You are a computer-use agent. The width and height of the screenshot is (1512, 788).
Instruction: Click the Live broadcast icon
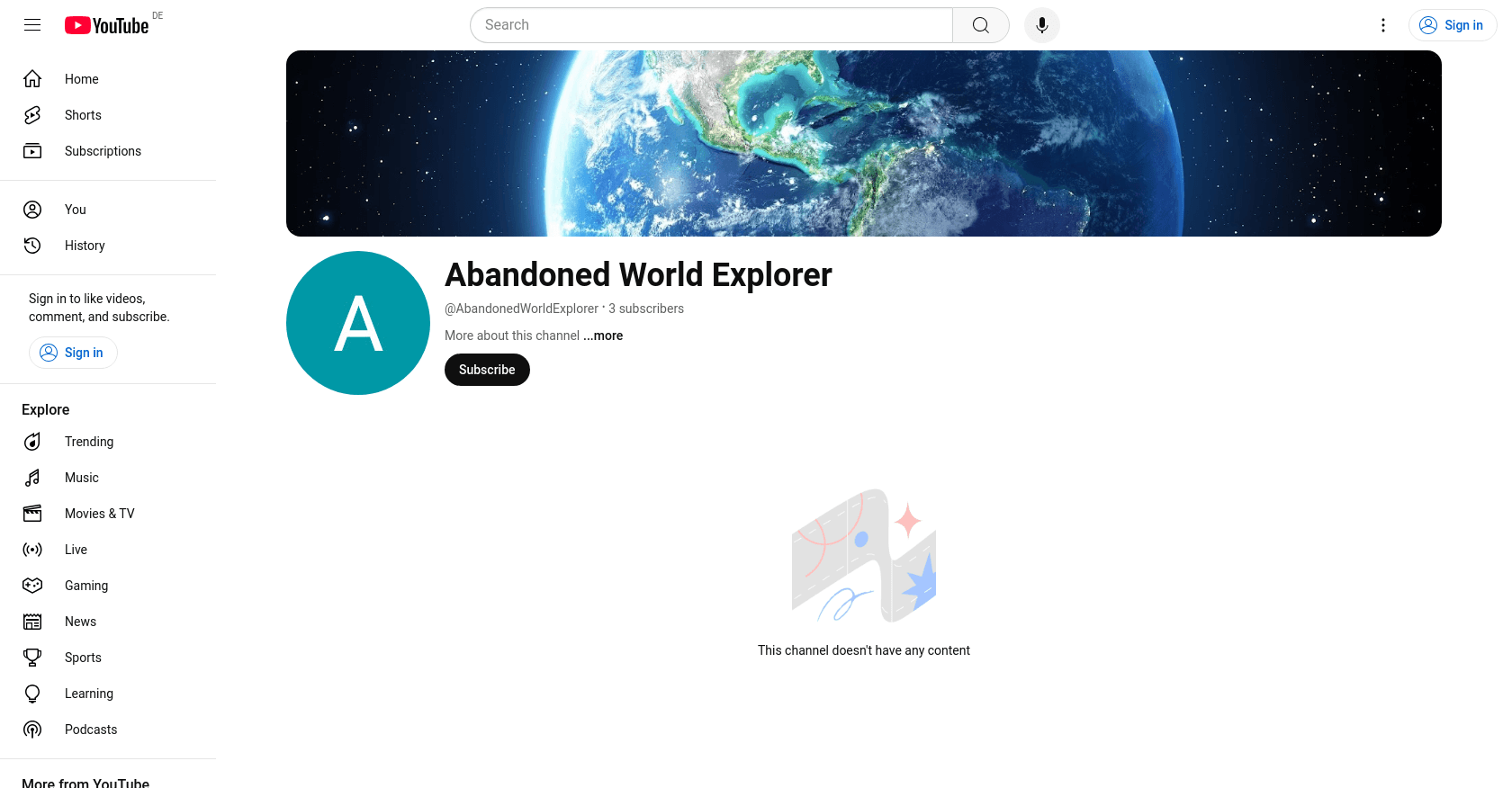(32, 550)
